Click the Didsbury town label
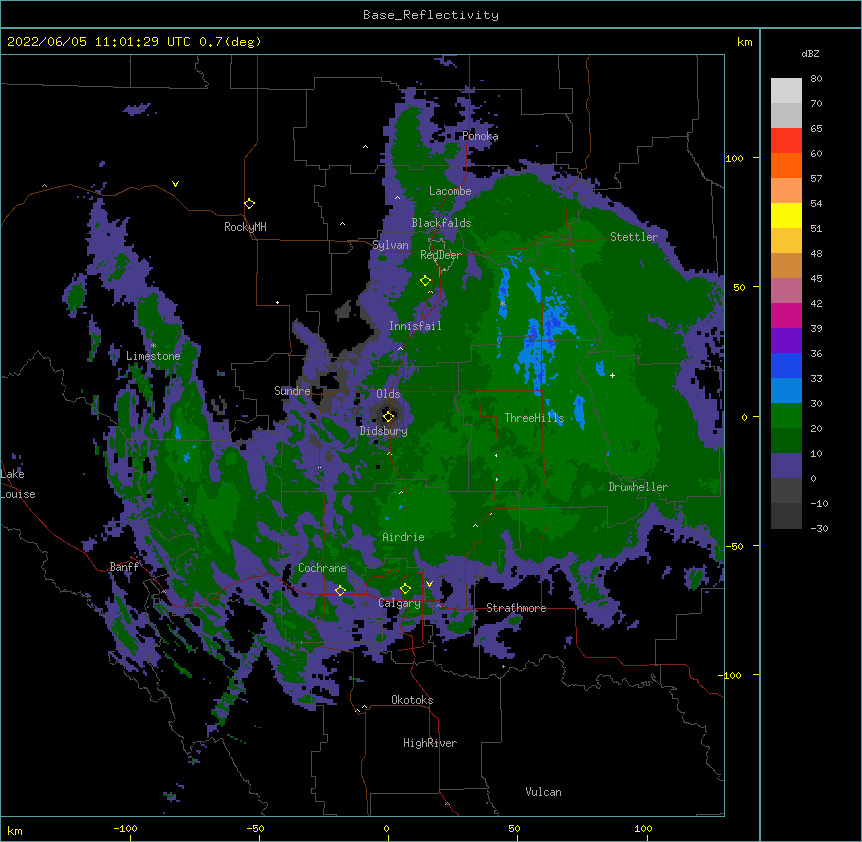Screen dimensions: 862x842 (x=383, y=431)
